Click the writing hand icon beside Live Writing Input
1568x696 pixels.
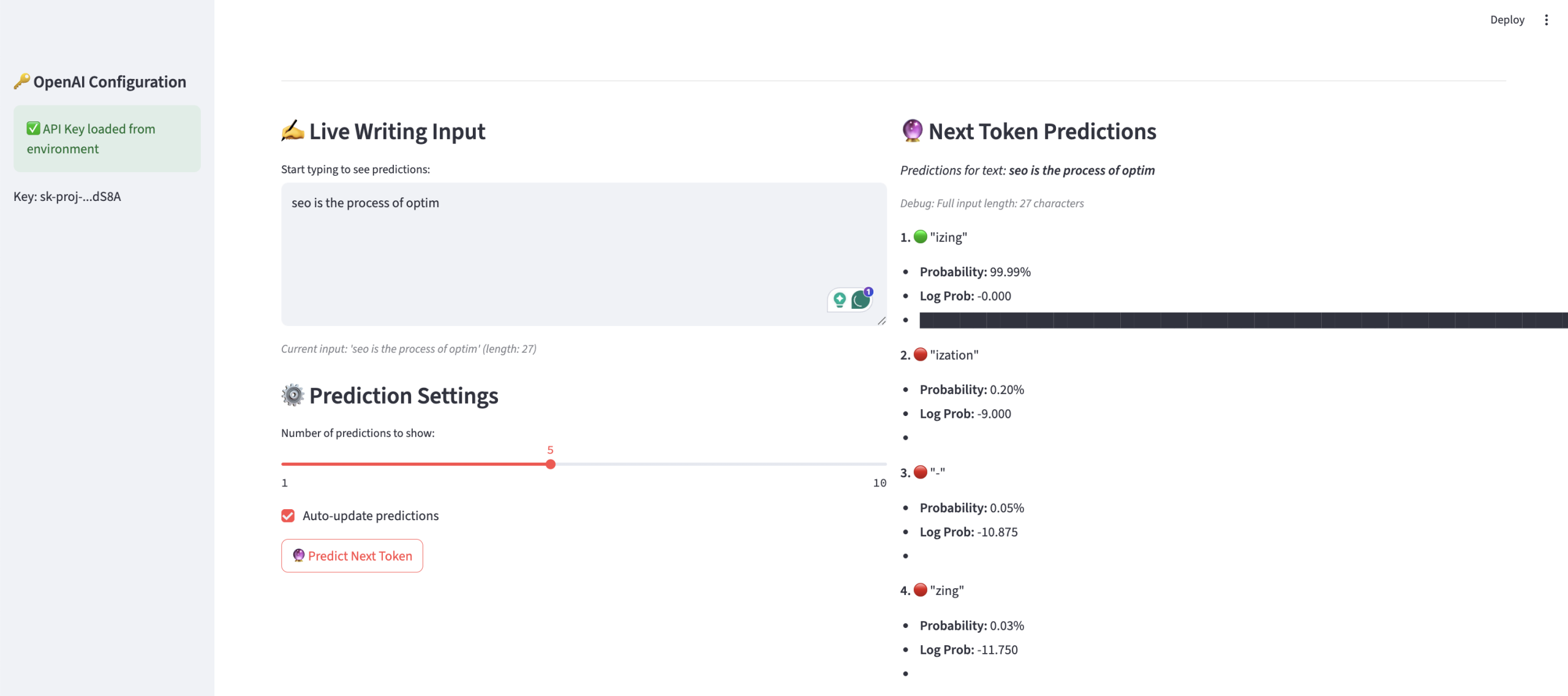293,130
